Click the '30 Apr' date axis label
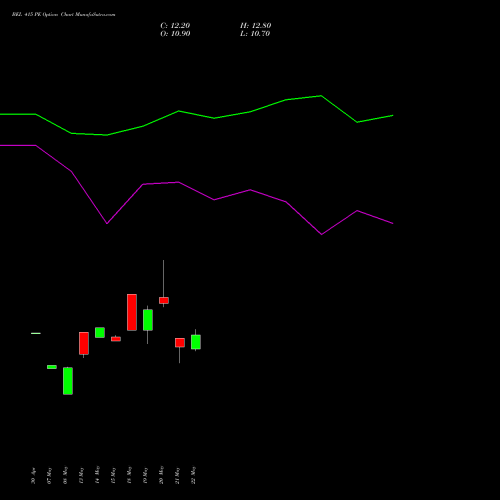500x500 pixels. [x=33, y=476]
